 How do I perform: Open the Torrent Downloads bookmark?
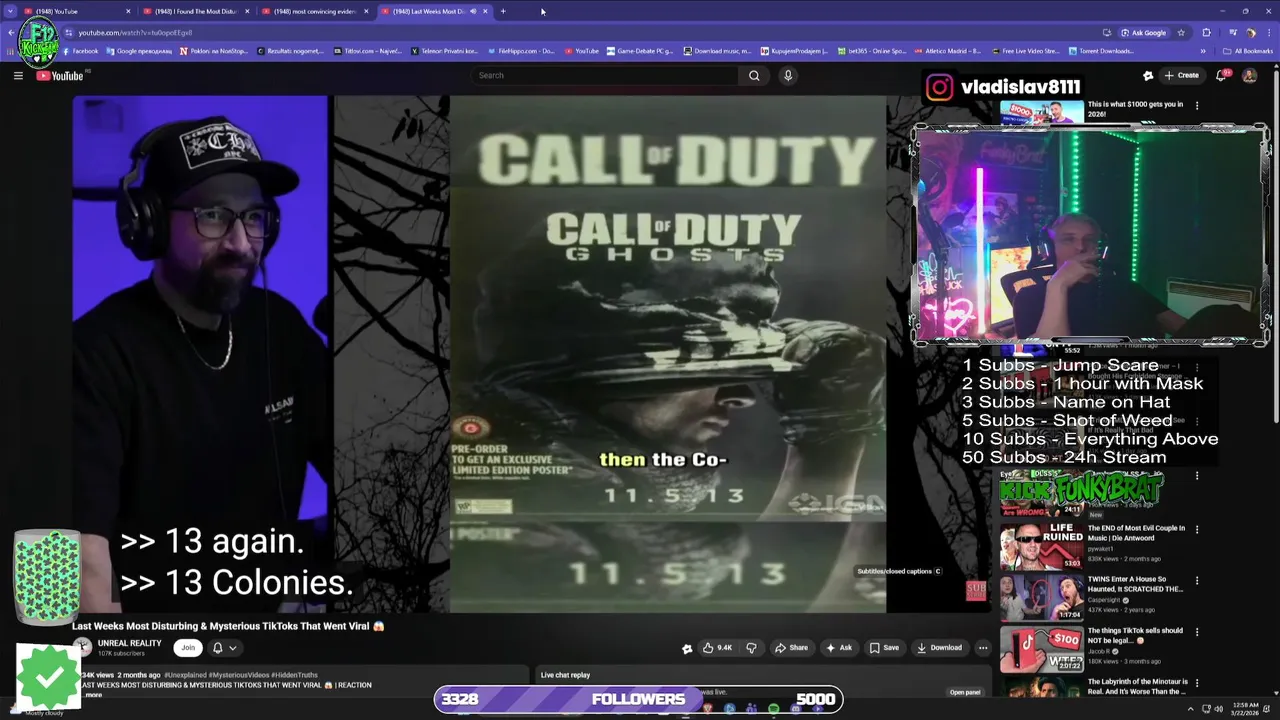pyautogui.click(x=1100, y=51)
